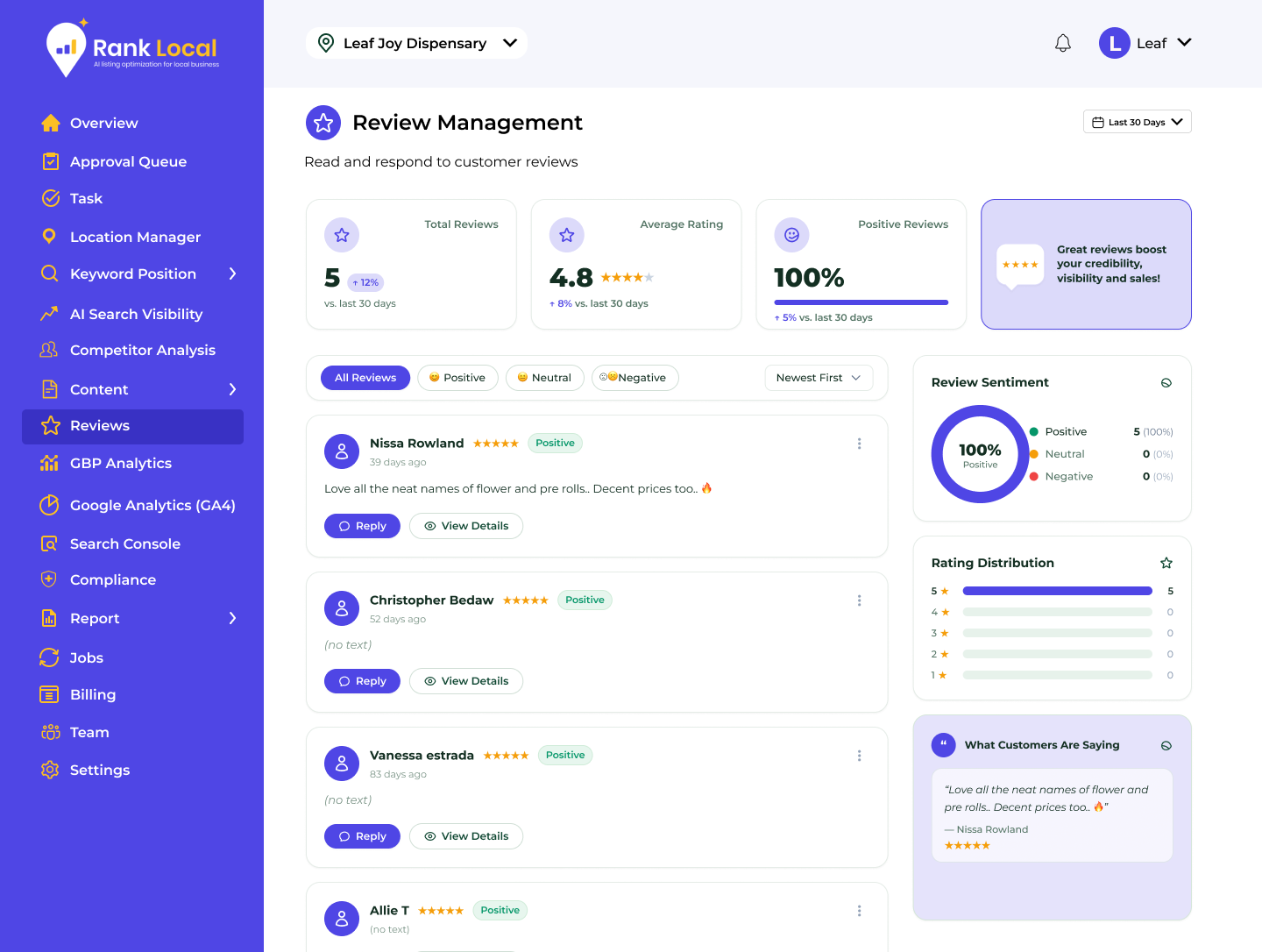1262x952 pixels.
Task: Click the Approval Queue clipboard icon
Action: pyautogui.click(x=51, y=161)
